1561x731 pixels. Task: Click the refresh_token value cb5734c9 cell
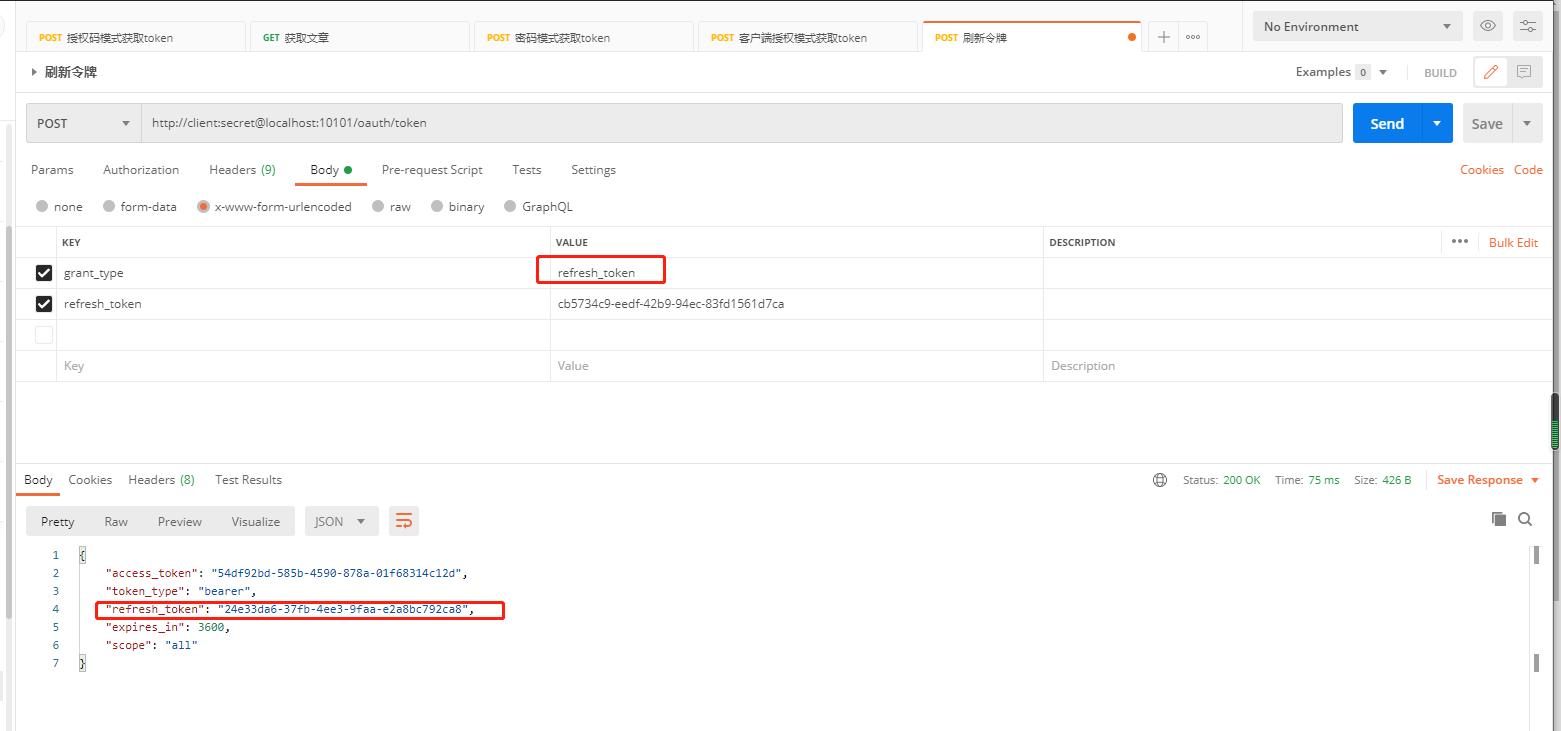coord(797,304)
